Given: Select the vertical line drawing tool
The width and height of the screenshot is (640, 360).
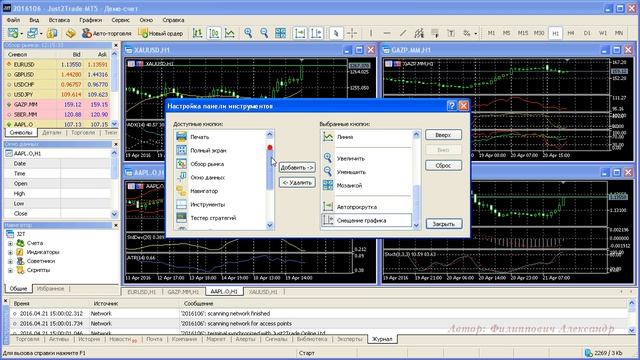Looking at the screenshot, I should click(x=371, y=33).
